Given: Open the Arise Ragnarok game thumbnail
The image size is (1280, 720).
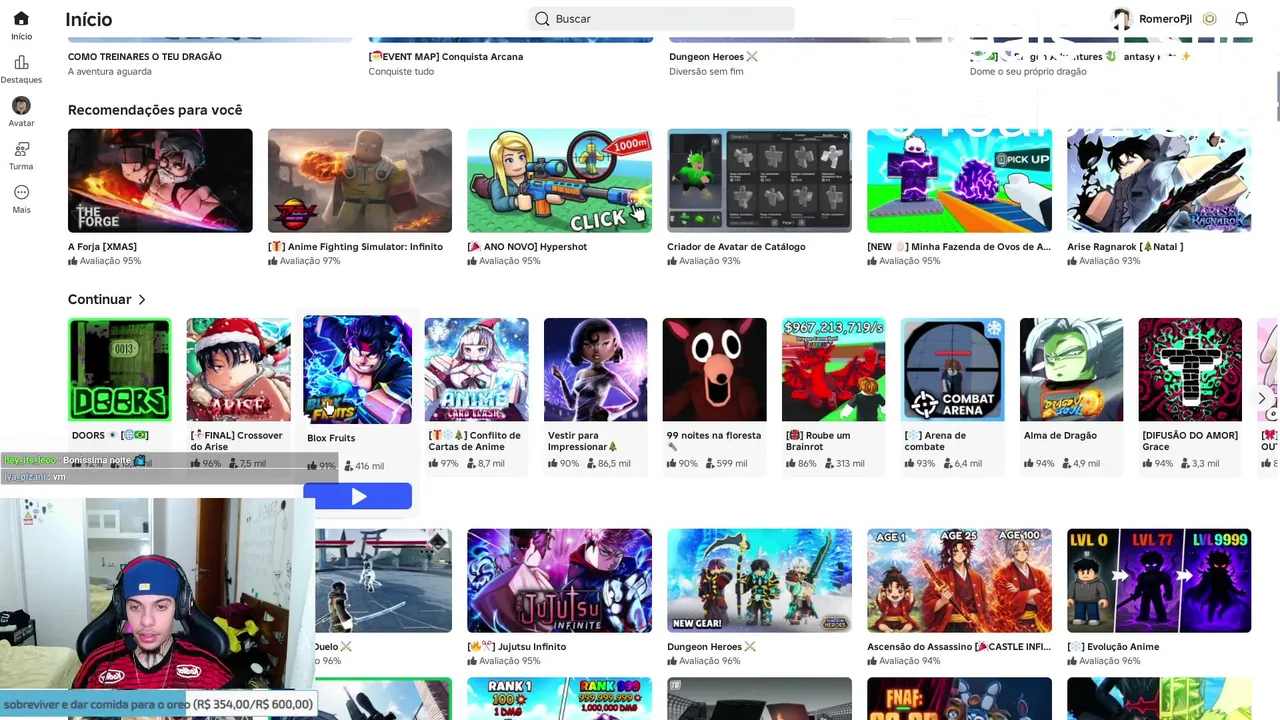Looking at the screenshot, I should [x=1159, y=180].
